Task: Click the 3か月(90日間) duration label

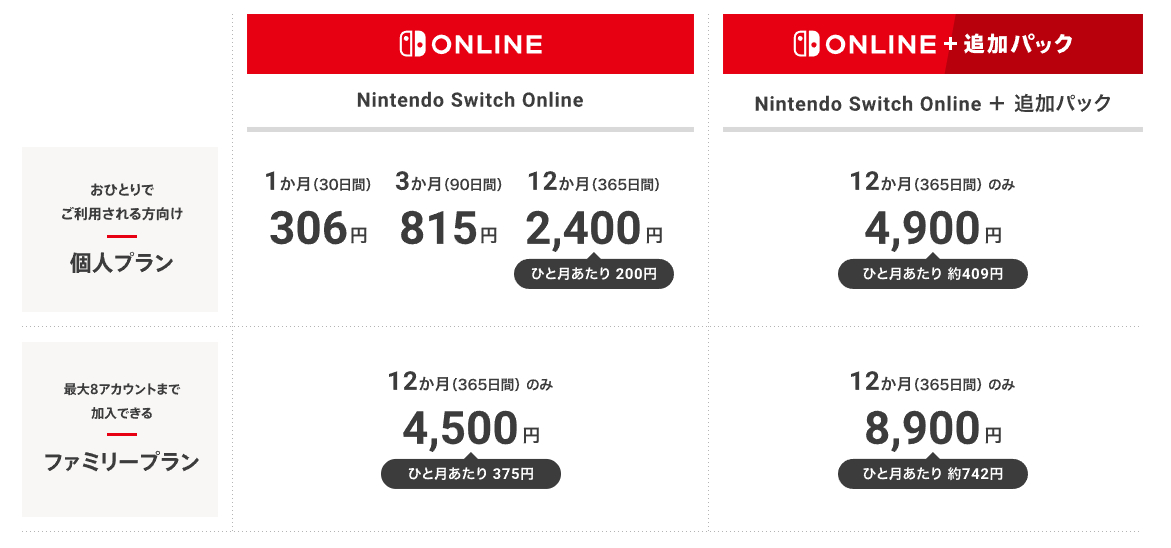Action: [448, 184]
